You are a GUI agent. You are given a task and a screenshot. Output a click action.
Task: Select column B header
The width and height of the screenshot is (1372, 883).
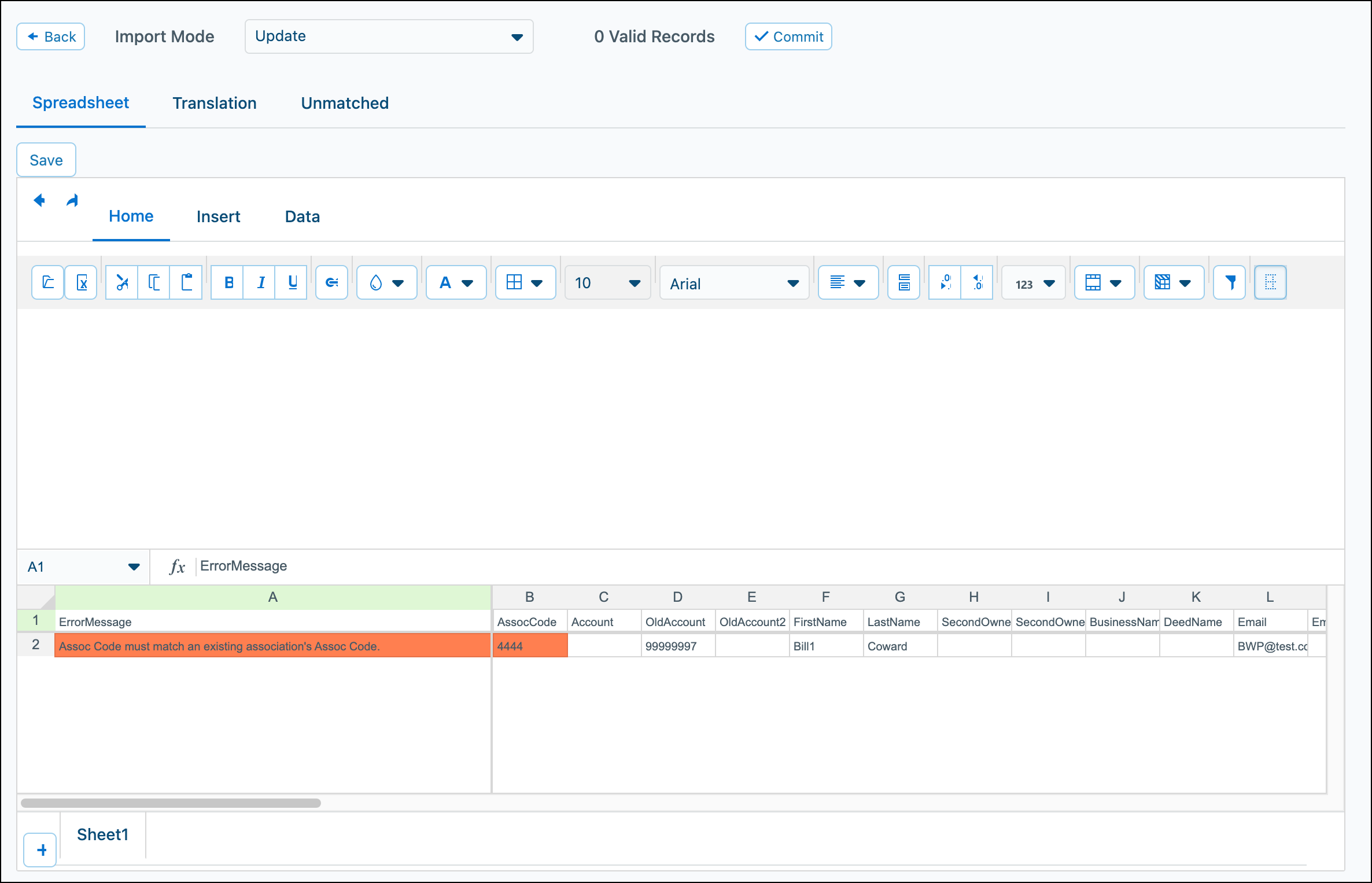[x=530, y=597]
